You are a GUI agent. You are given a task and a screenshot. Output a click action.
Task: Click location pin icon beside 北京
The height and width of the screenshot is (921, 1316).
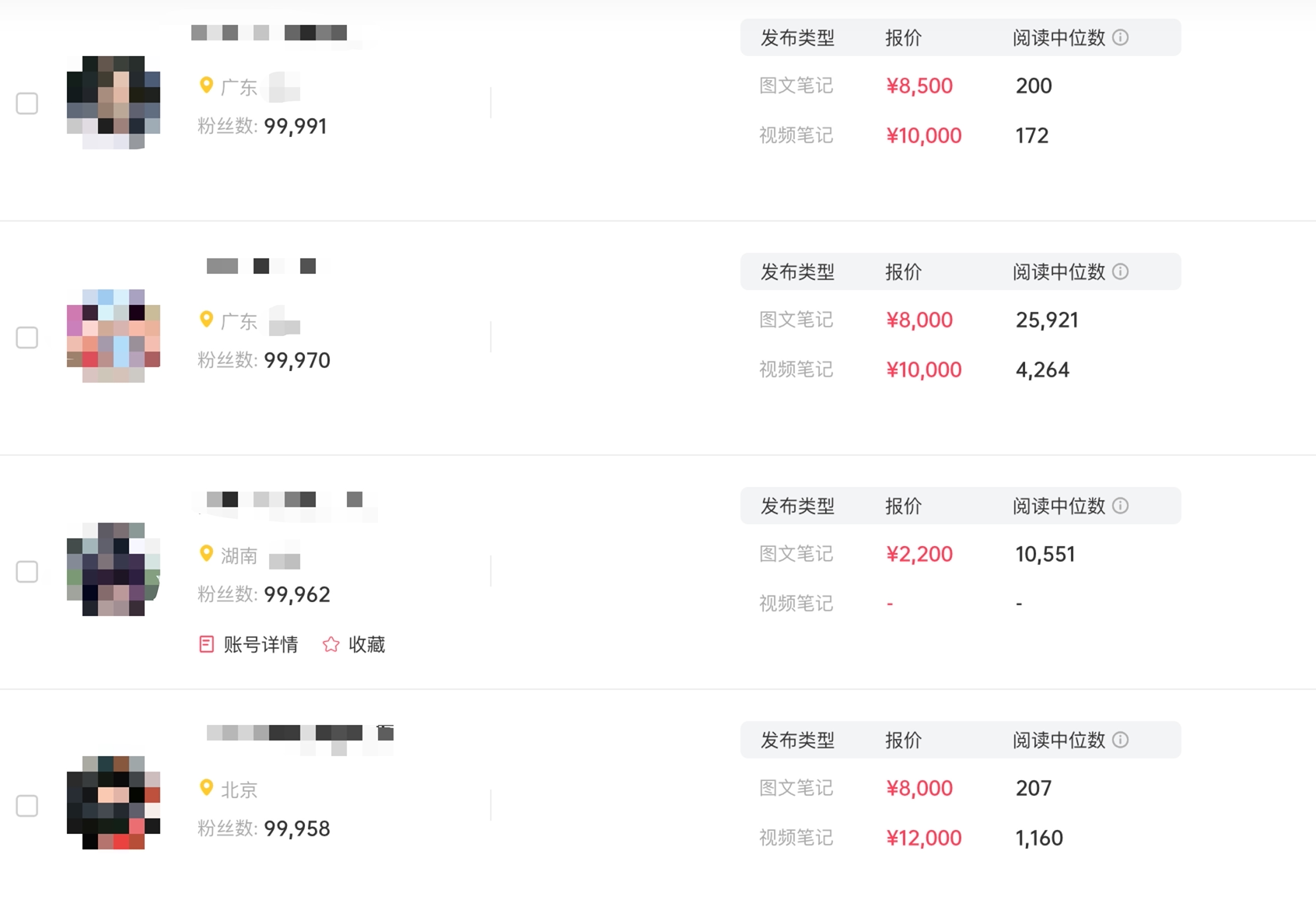pyautogui.click(x=206, y=788)
